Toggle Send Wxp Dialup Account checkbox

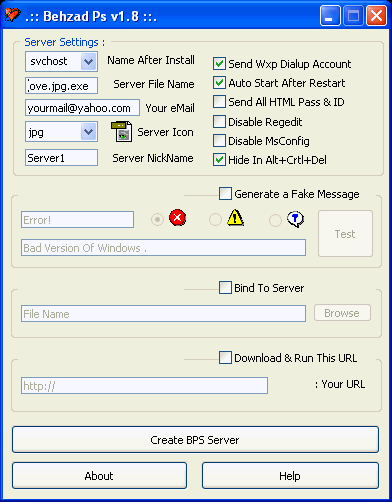click(219, 64)
